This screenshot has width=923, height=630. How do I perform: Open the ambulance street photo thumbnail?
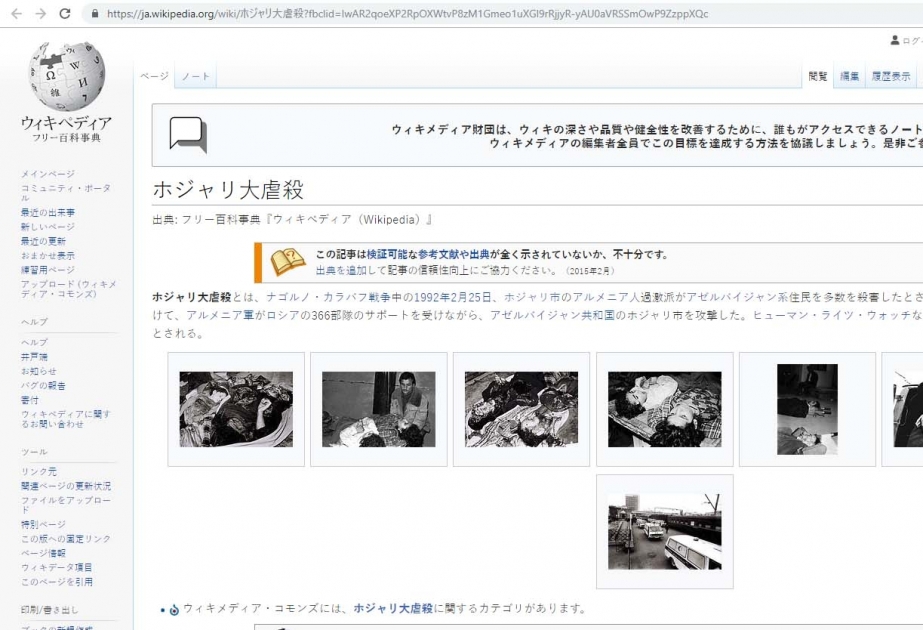(665, 532)
